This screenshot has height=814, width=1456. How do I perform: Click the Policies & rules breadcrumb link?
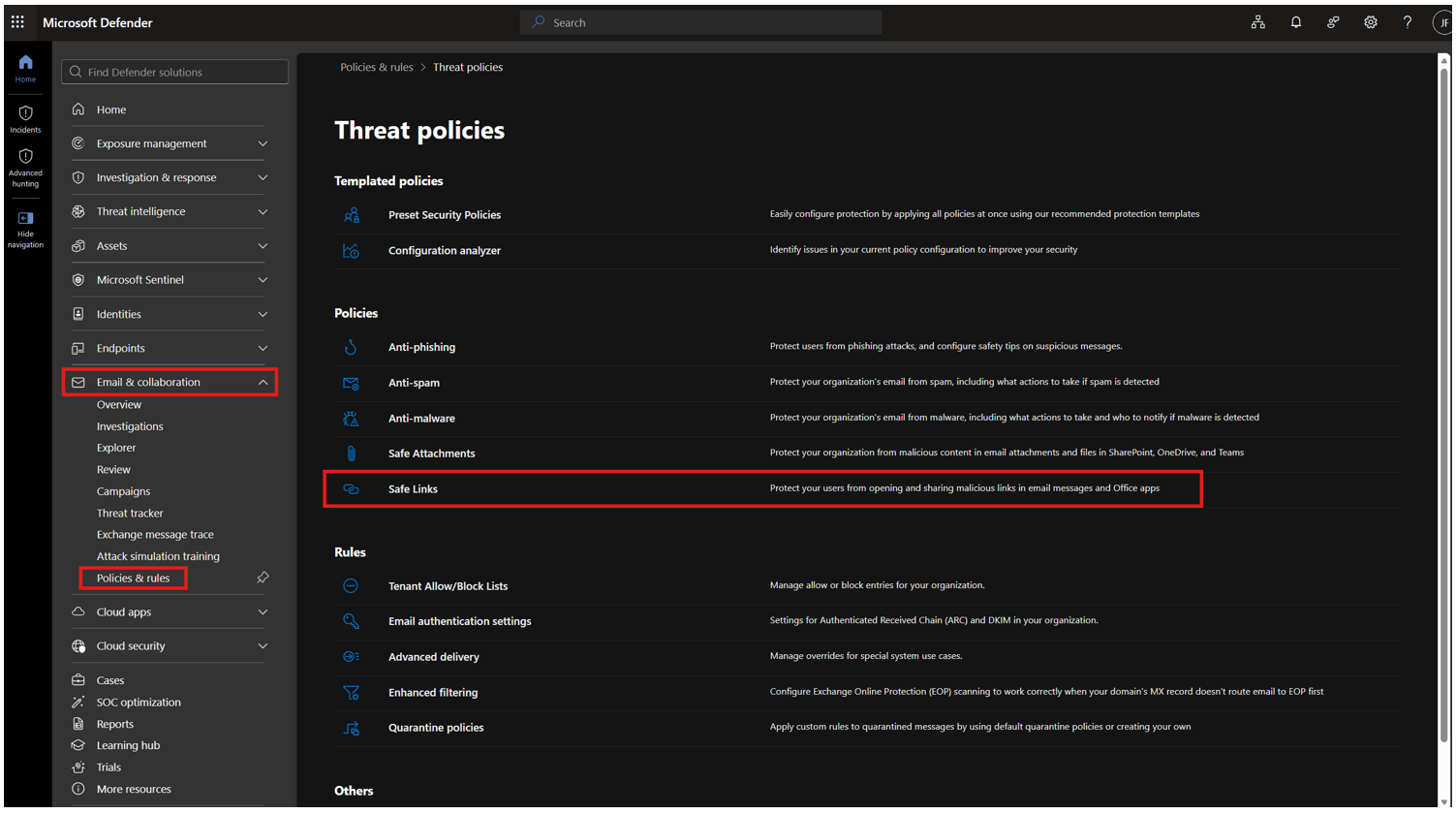pos(376,67)
